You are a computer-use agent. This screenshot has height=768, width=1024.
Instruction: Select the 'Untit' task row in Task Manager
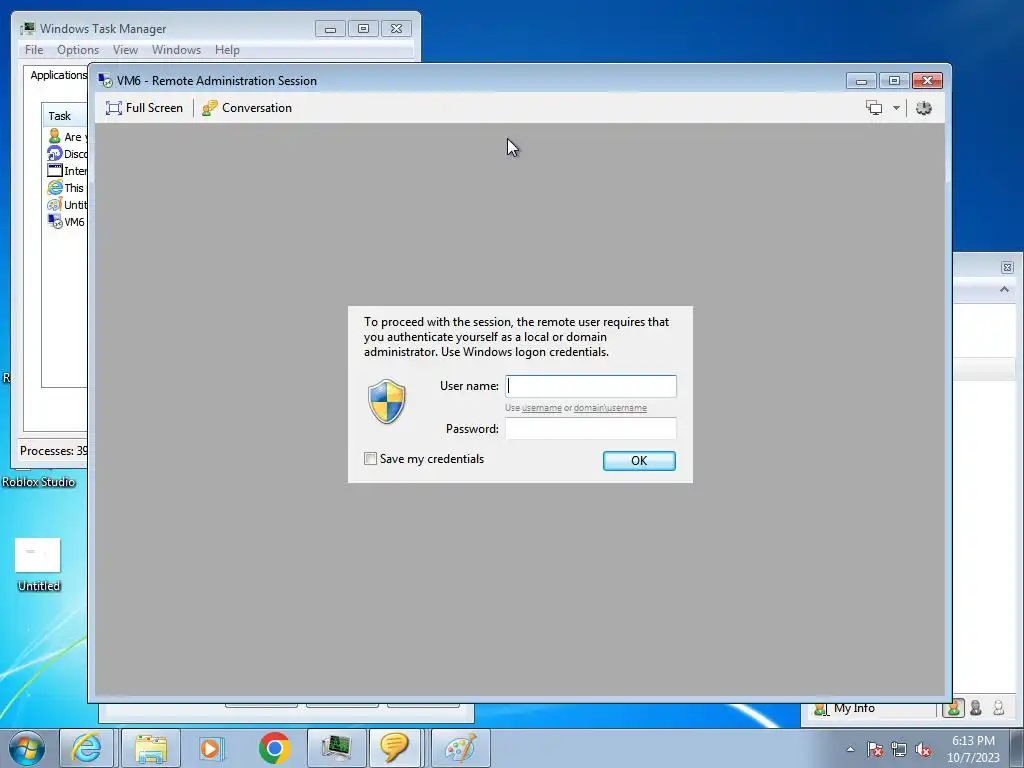click(67, 204)
